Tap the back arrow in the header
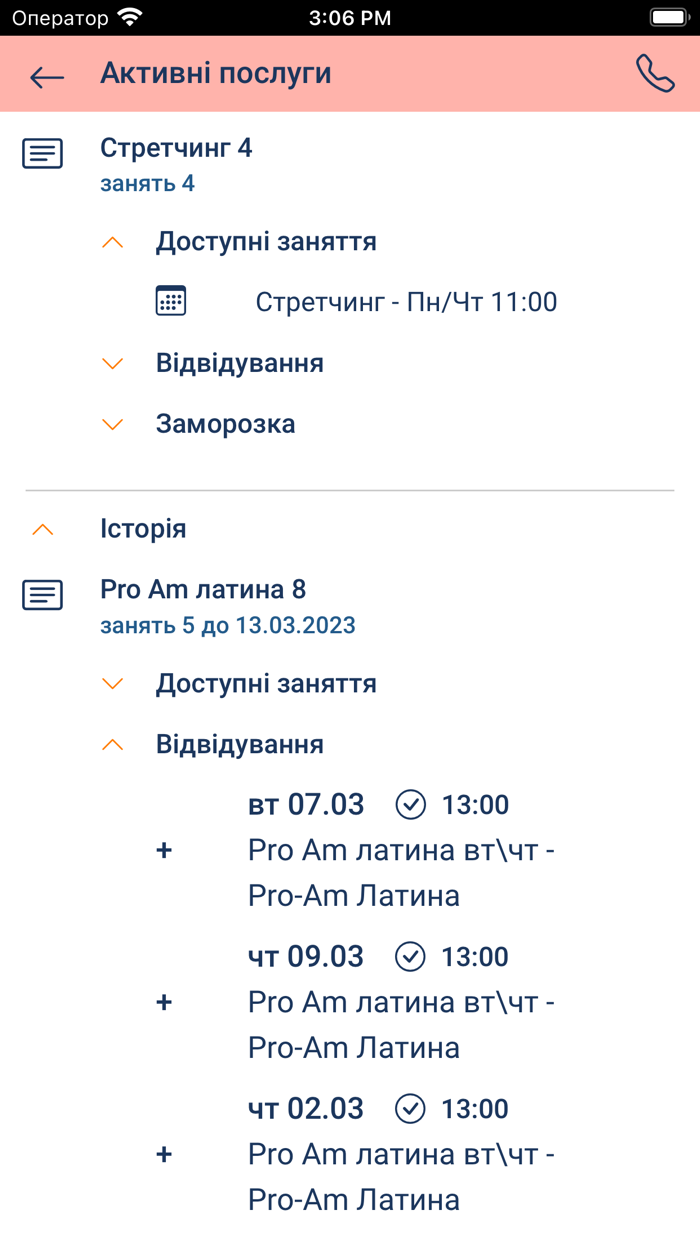This screenshot has height=1244, width=700. pyautogui.click(x=46, y=77)
